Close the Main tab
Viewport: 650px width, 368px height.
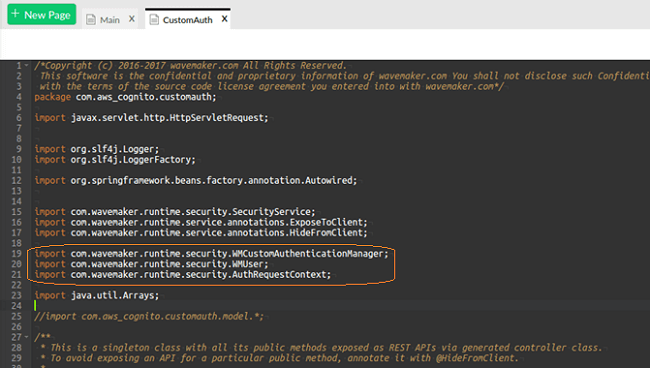coord(131,19)
